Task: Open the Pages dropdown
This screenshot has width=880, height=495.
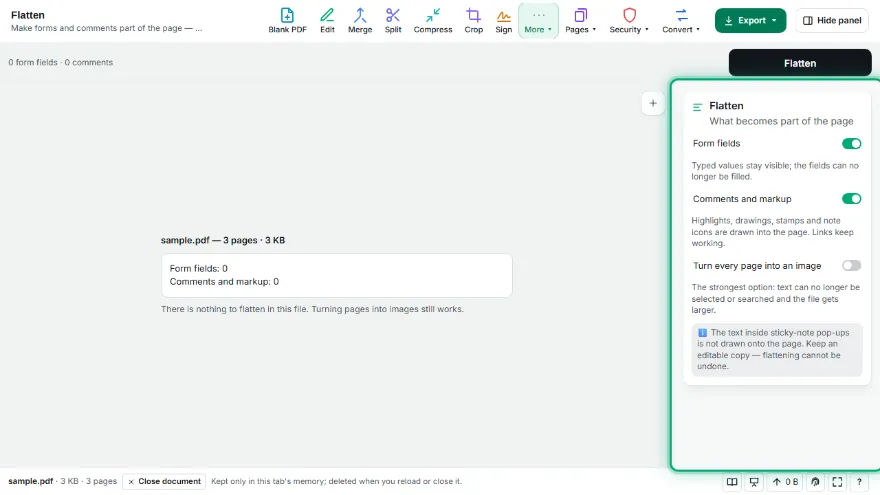Action: [580, 21]
